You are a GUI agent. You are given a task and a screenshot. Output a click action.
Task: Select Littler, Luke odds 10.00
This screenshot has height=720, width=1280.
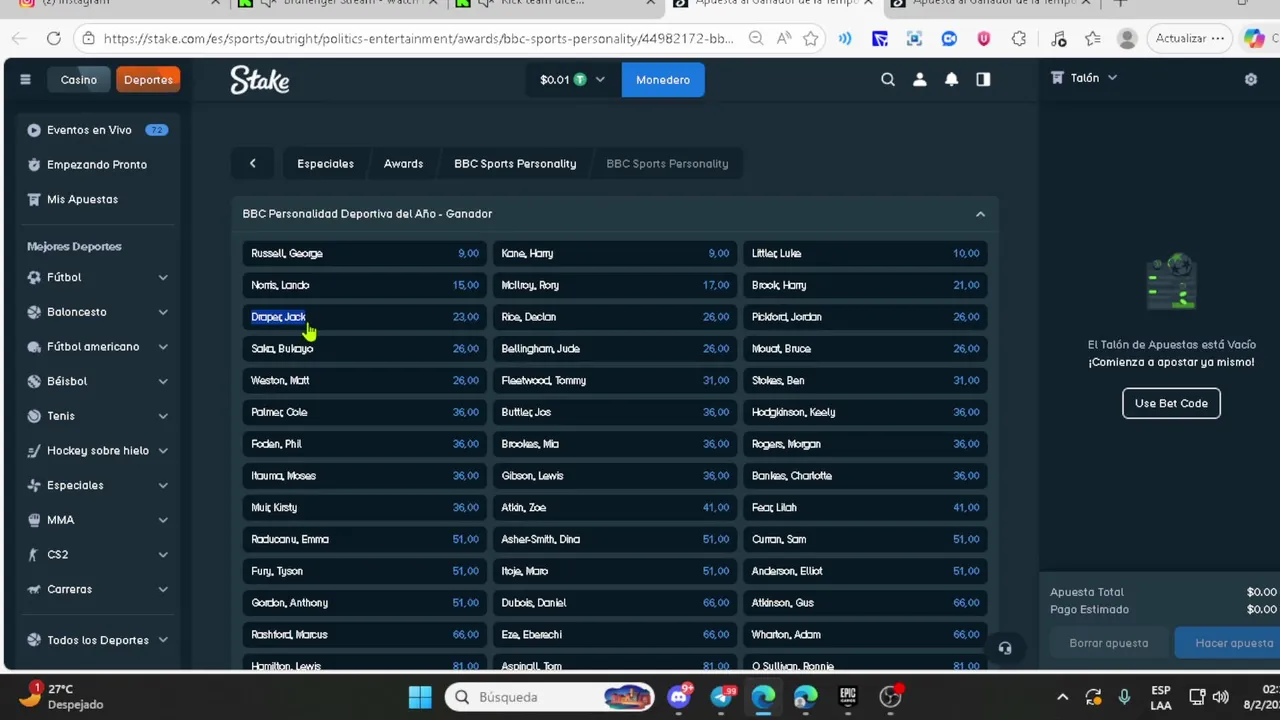click(865, 254)
